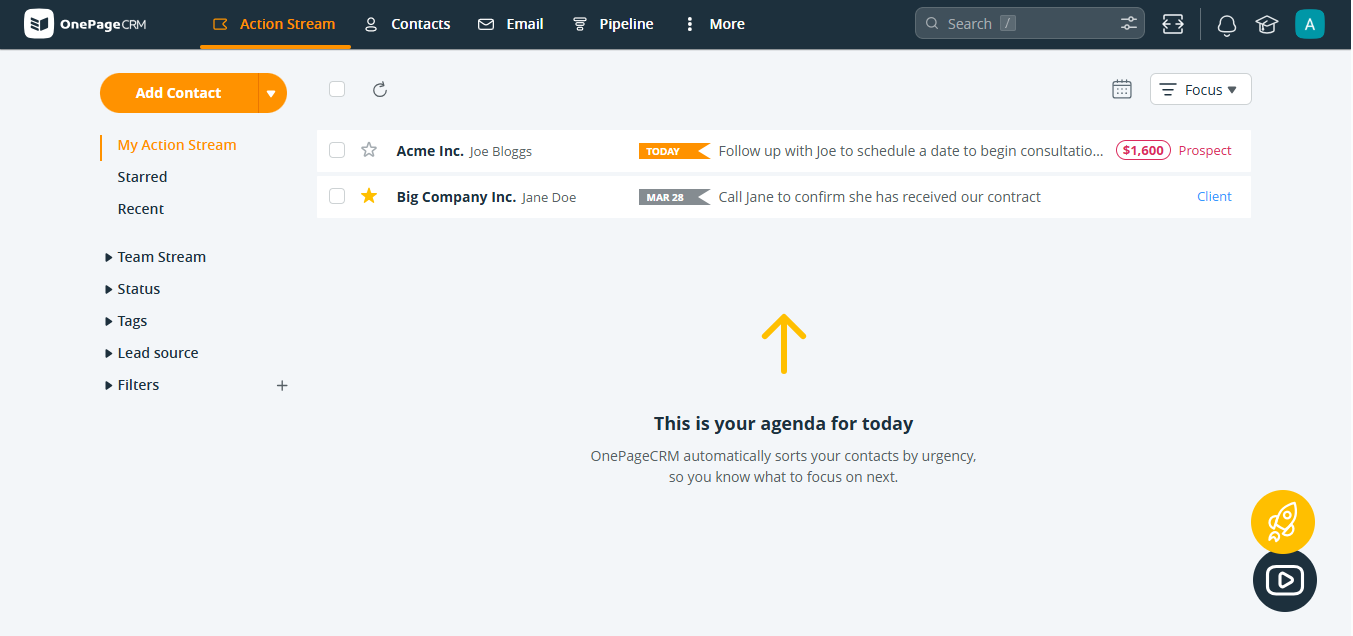
Task: Click the Add Contact button
Action: pos(178,93)
